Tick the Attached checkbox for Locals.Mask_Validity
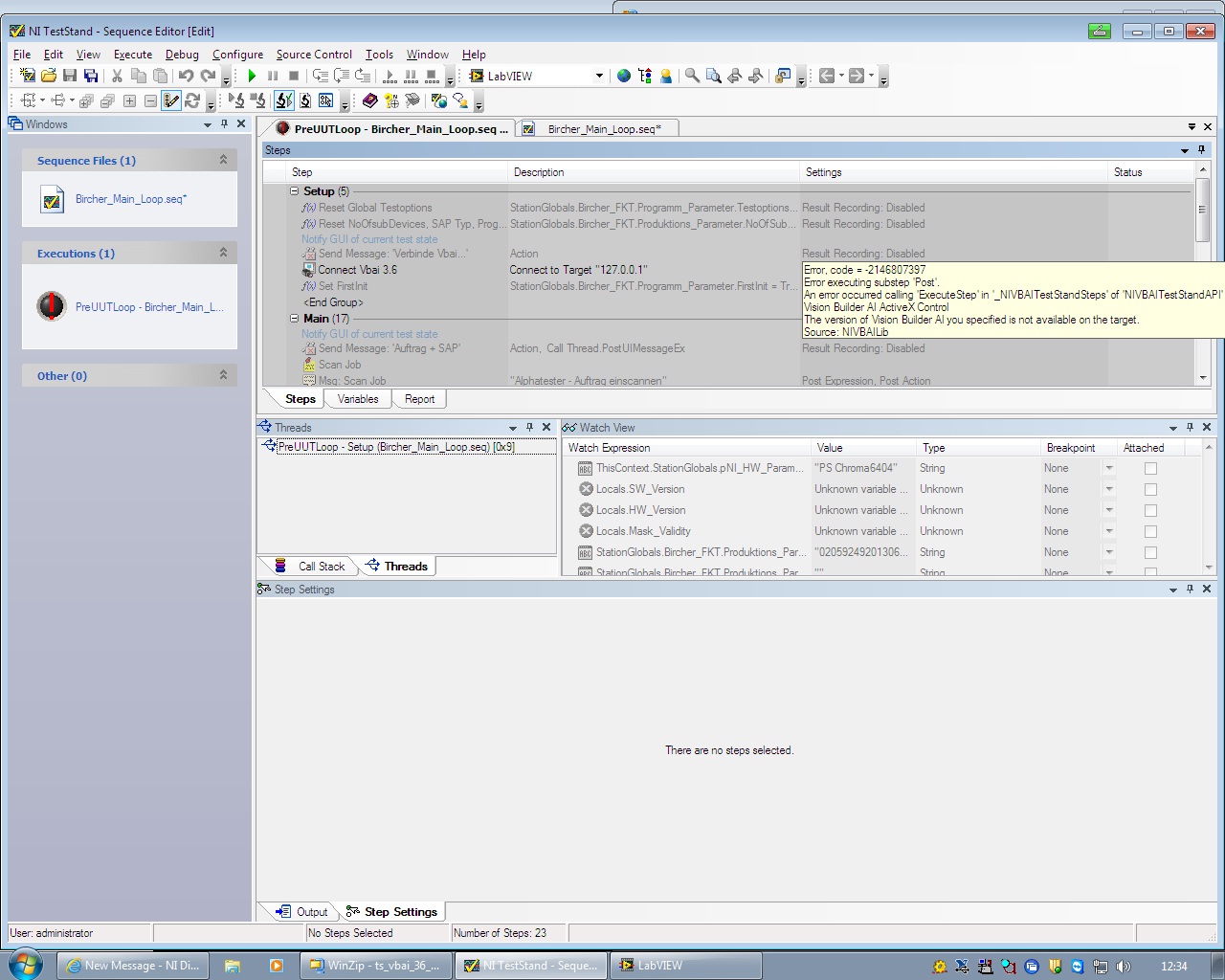Screen dimensions: 1225x980 tap(1150, 531)
